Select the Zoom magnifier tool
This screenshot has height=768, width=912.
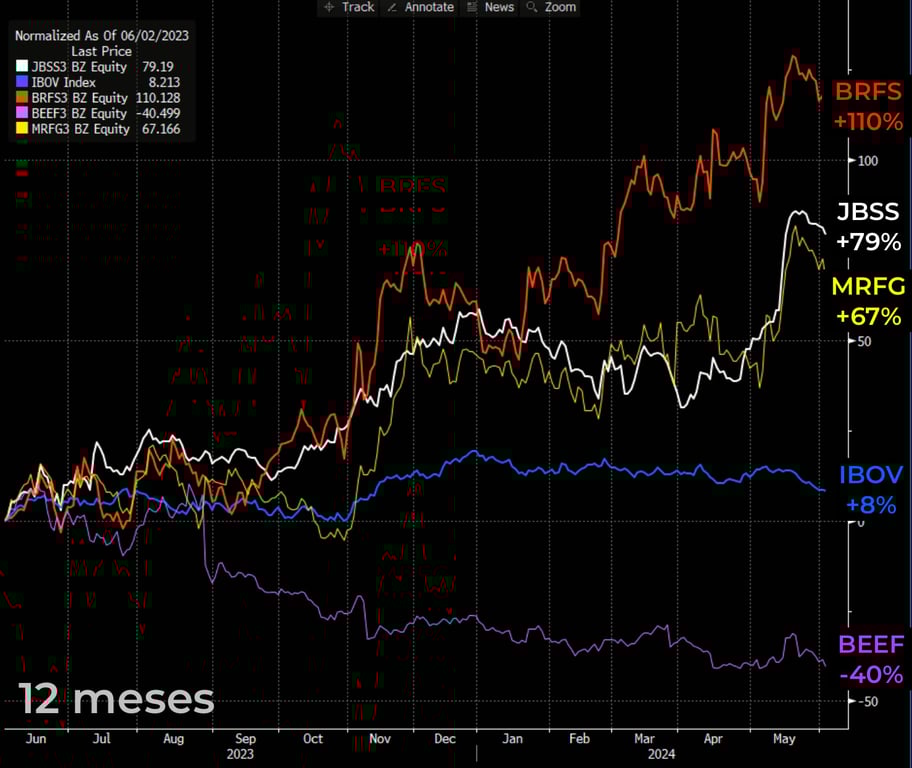click(x=551, y=7)
